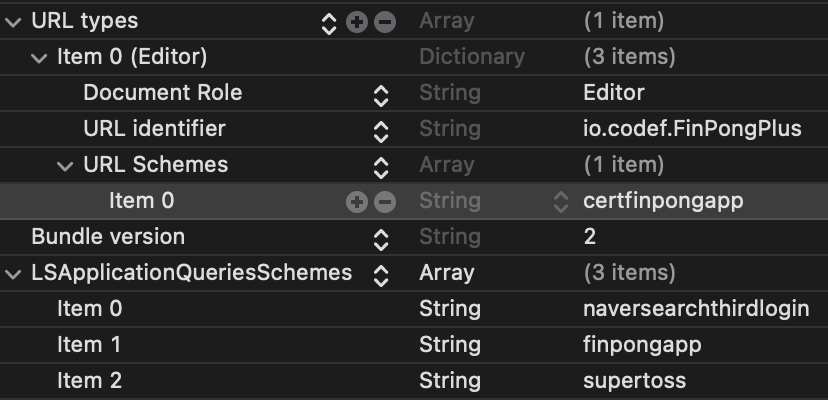Screen dimensions: 828x400
Task: Click String type of URL identifier
Action: tap(450, 129)
